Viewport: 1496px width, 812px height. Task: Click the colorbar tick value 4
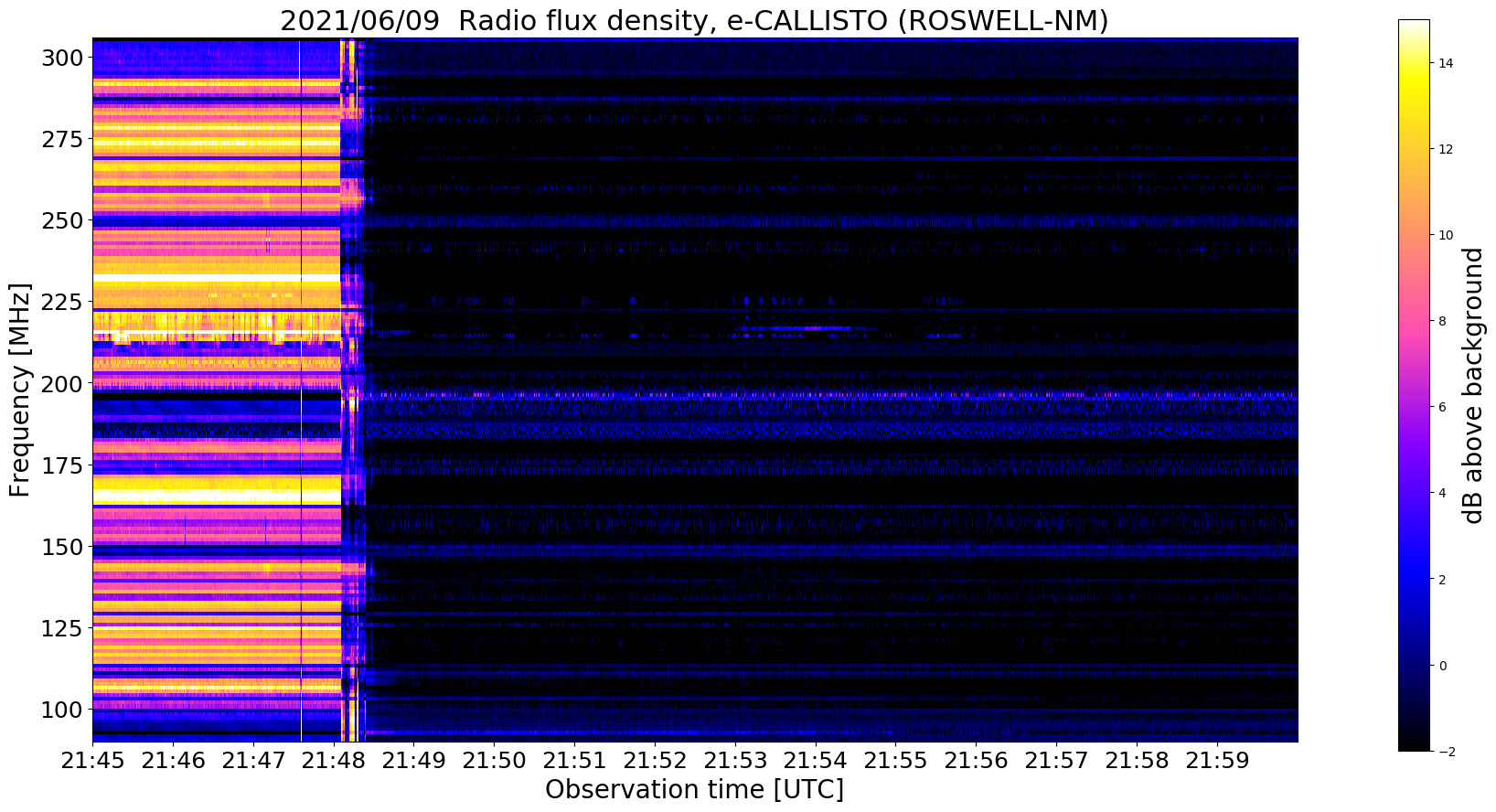click(x=1443, y=493)
